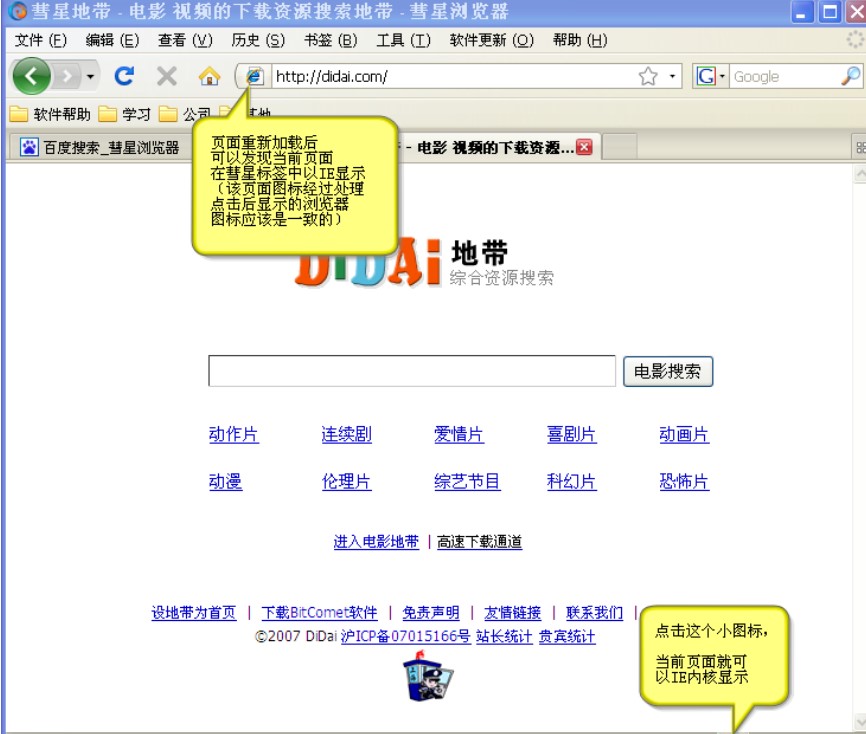This screenshot has width=866, height=734.
Task: Open the 免责声明 link
Action: tap(431, 612)
